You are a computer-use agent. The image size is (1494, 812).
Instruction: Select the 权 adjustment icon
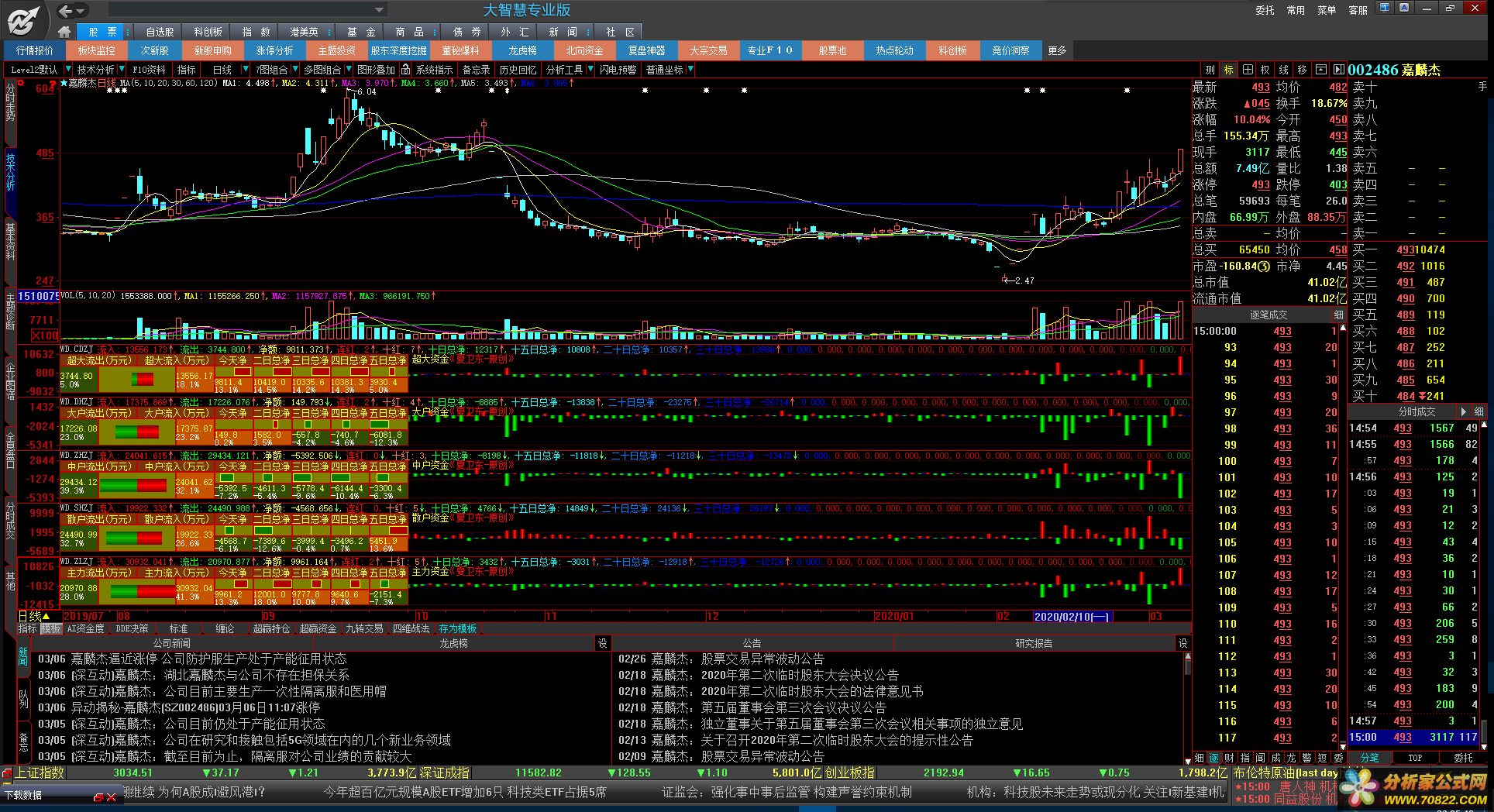[1265, 70]
